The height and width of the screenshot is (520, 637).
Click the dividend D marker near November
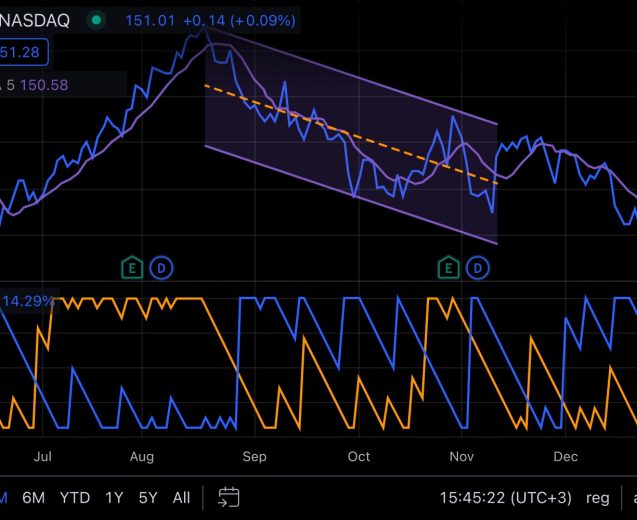[478, 268]
